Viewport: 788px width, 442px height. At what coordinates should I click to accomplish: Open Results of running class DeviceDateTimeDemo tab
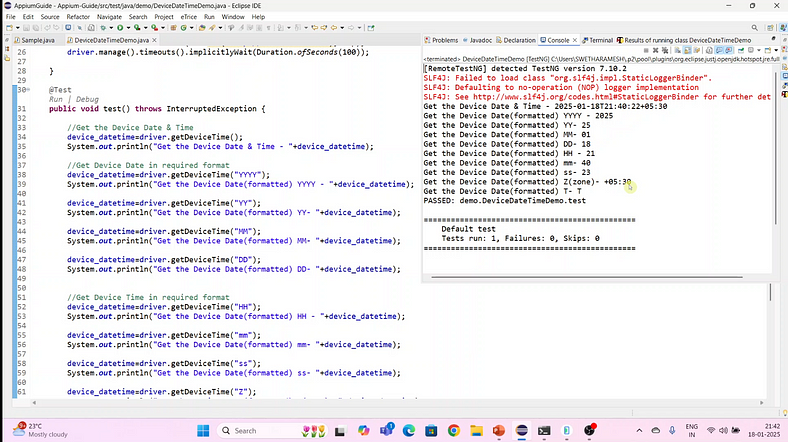pos(684,40)
